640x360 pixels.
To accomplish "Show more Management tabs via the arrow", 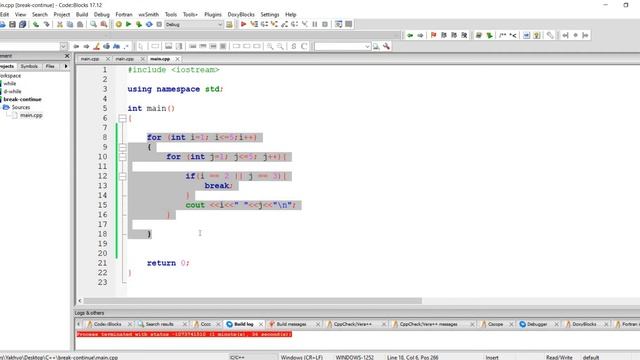I will pos(66,66).
